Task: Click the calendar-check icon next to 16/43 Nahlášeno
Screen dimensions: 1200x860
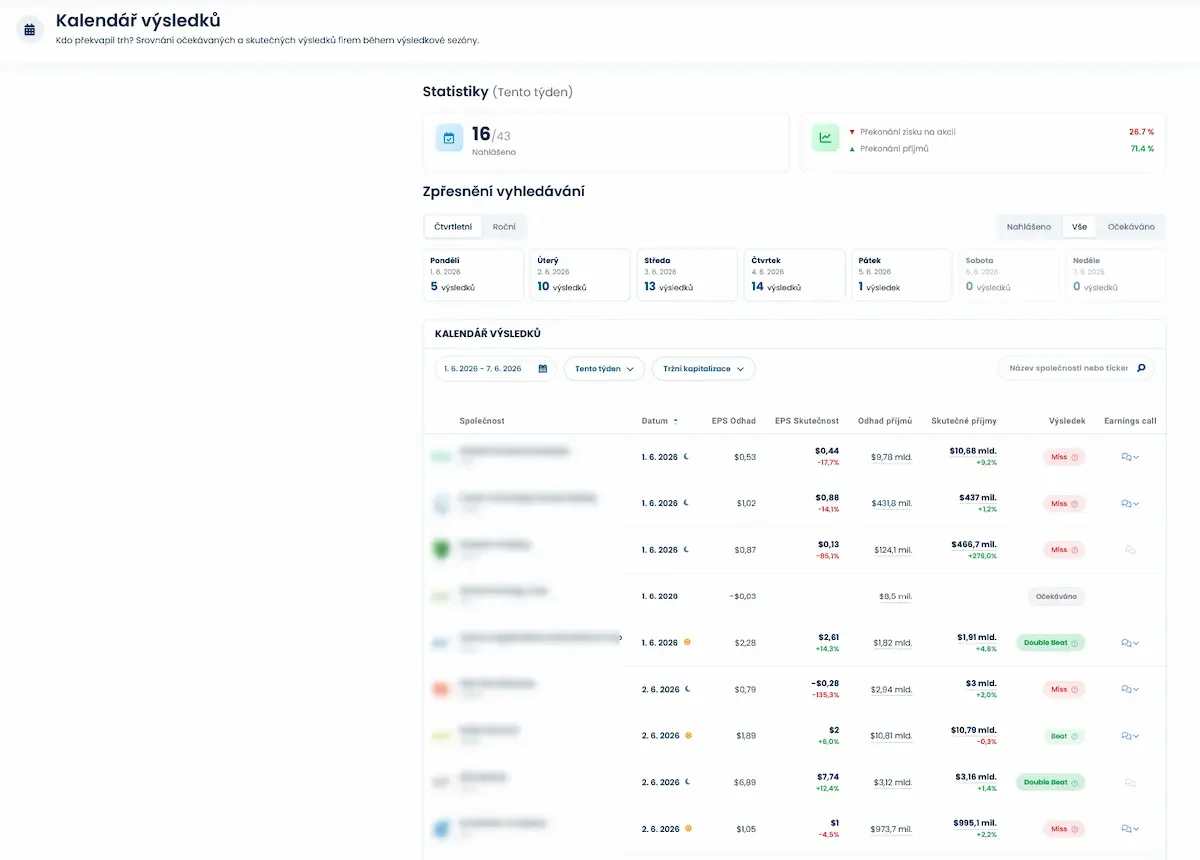Action: point(449,138)
